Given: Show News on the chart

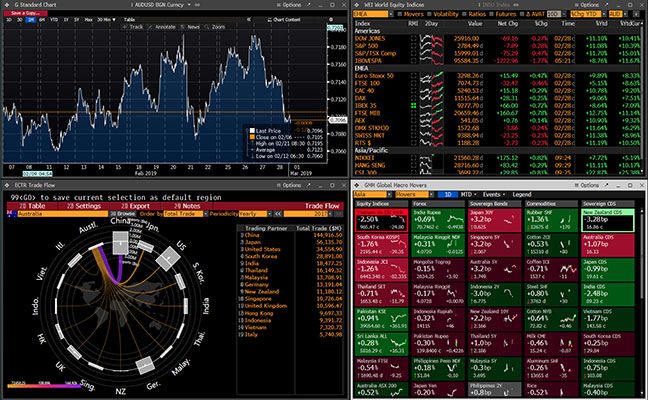Looking at the screenshot, I should click(x=191, y=27).
